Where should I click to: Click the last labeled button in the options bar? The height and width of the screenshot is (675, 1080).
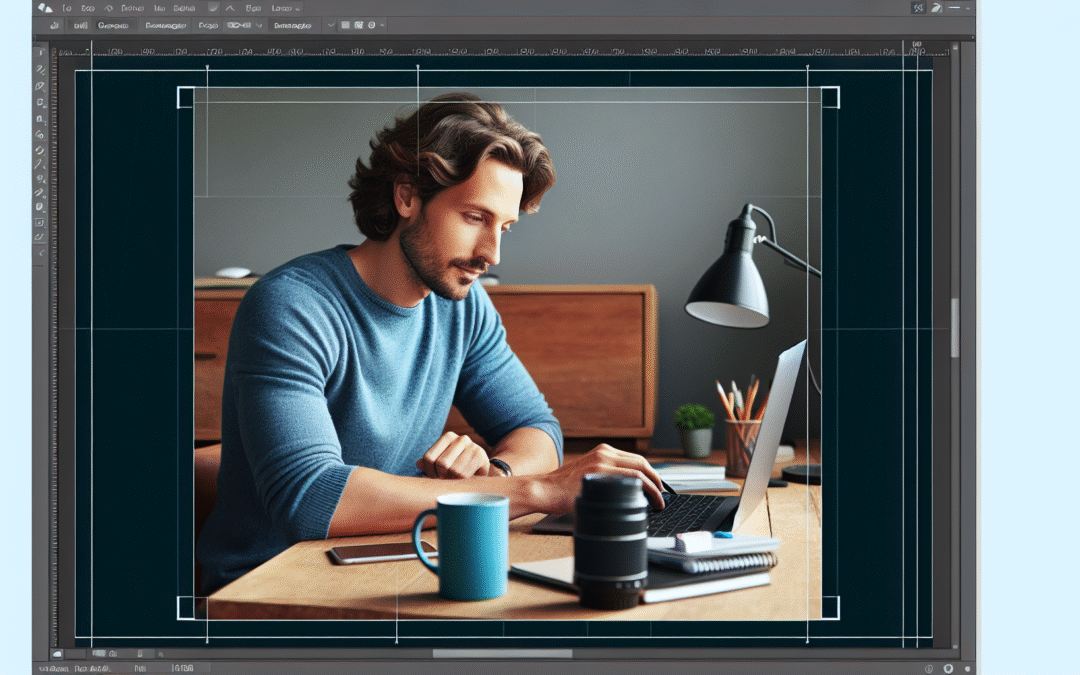pyautogui.click(x=294, y=25)
